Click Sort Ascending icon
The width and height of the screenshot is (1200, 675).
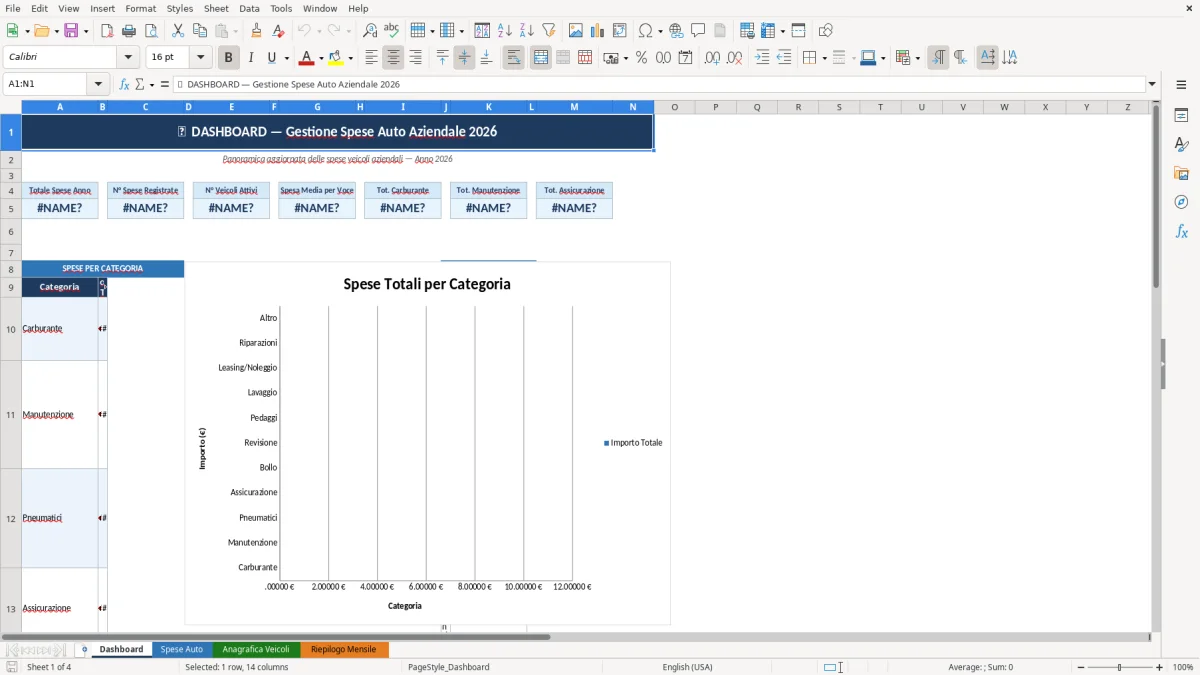(505, 31)
